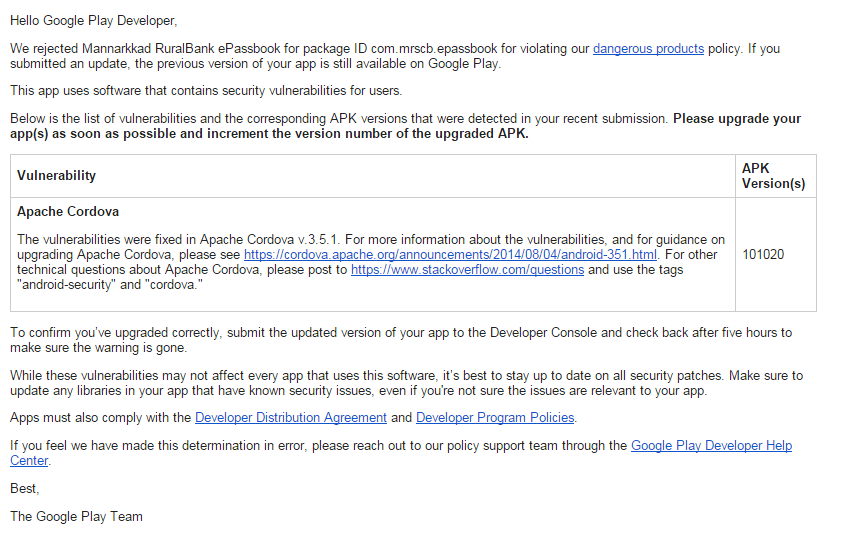Open the Developer Program Policies link
Viewport: 842px width, 540px height.
point(495,418)
